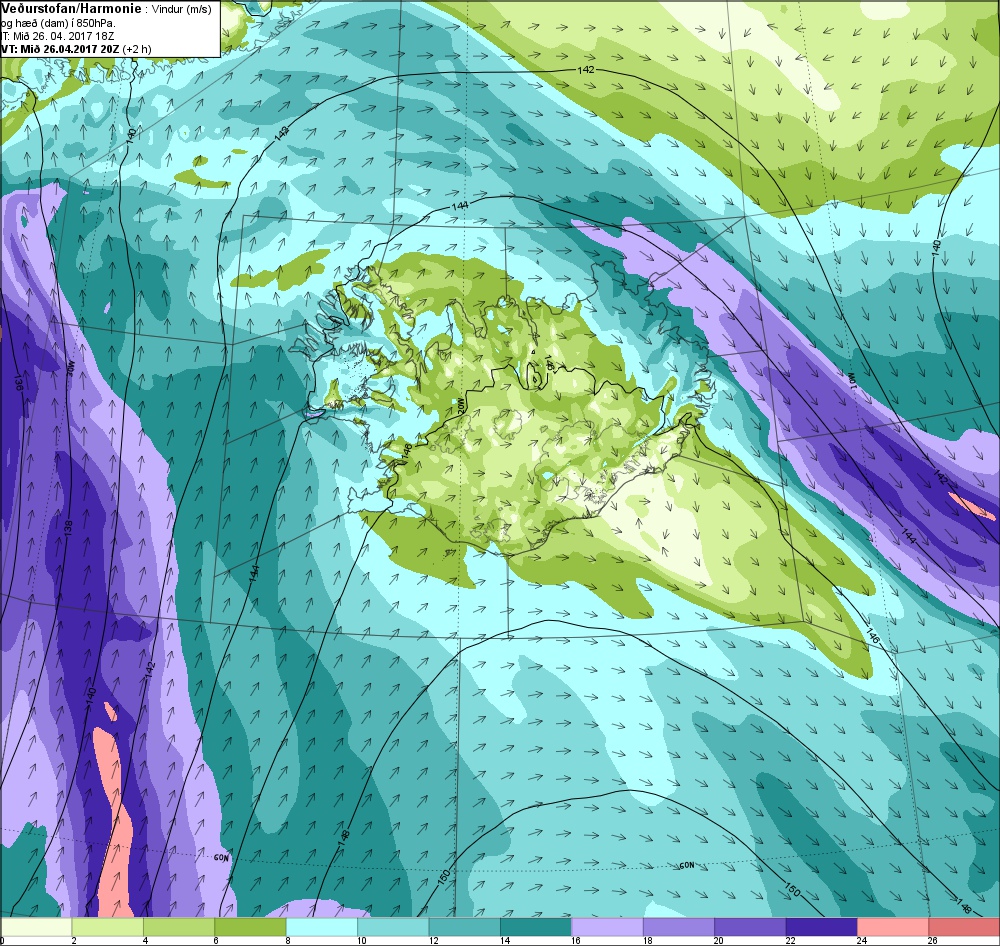This screenshot has width=1000, height=946.
Task: Select the "og hæð (dam) í 850hPa." line
Action: point(57,24)
